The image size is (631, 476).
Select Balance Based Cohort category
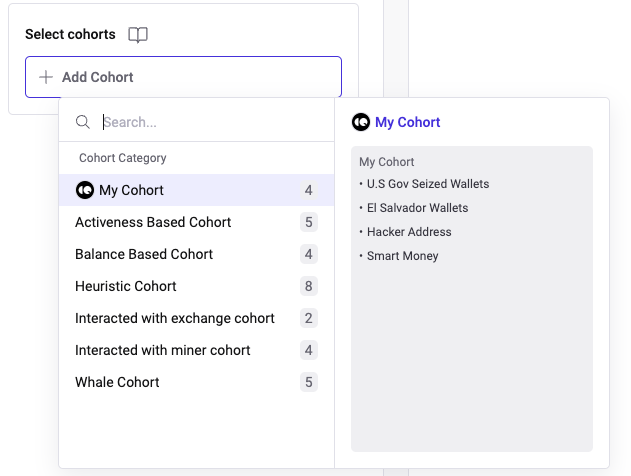pos(144,254)
